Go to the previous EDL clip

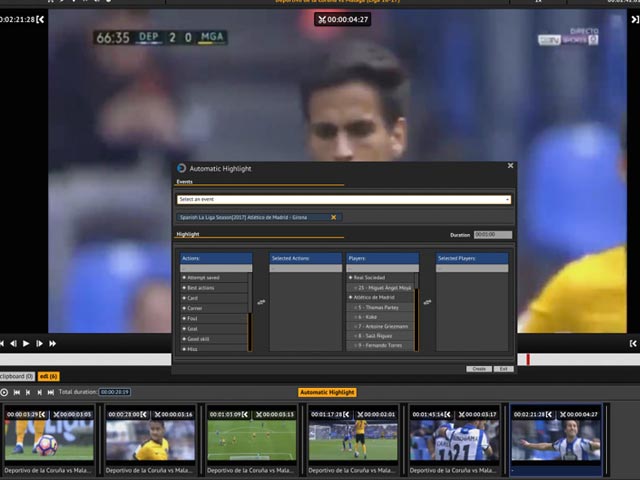pos(28,392)
